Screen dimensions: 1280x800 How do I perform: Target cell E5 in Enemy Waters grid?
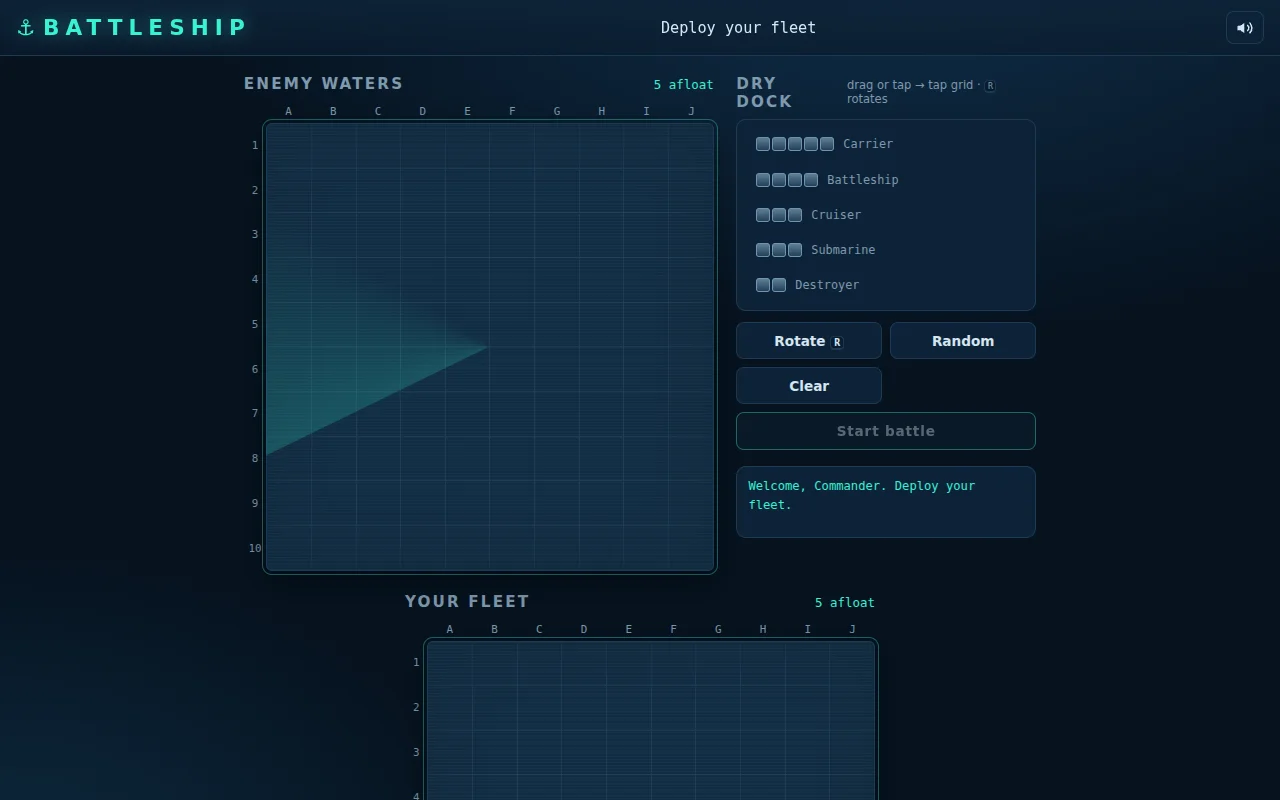[468, 325]
